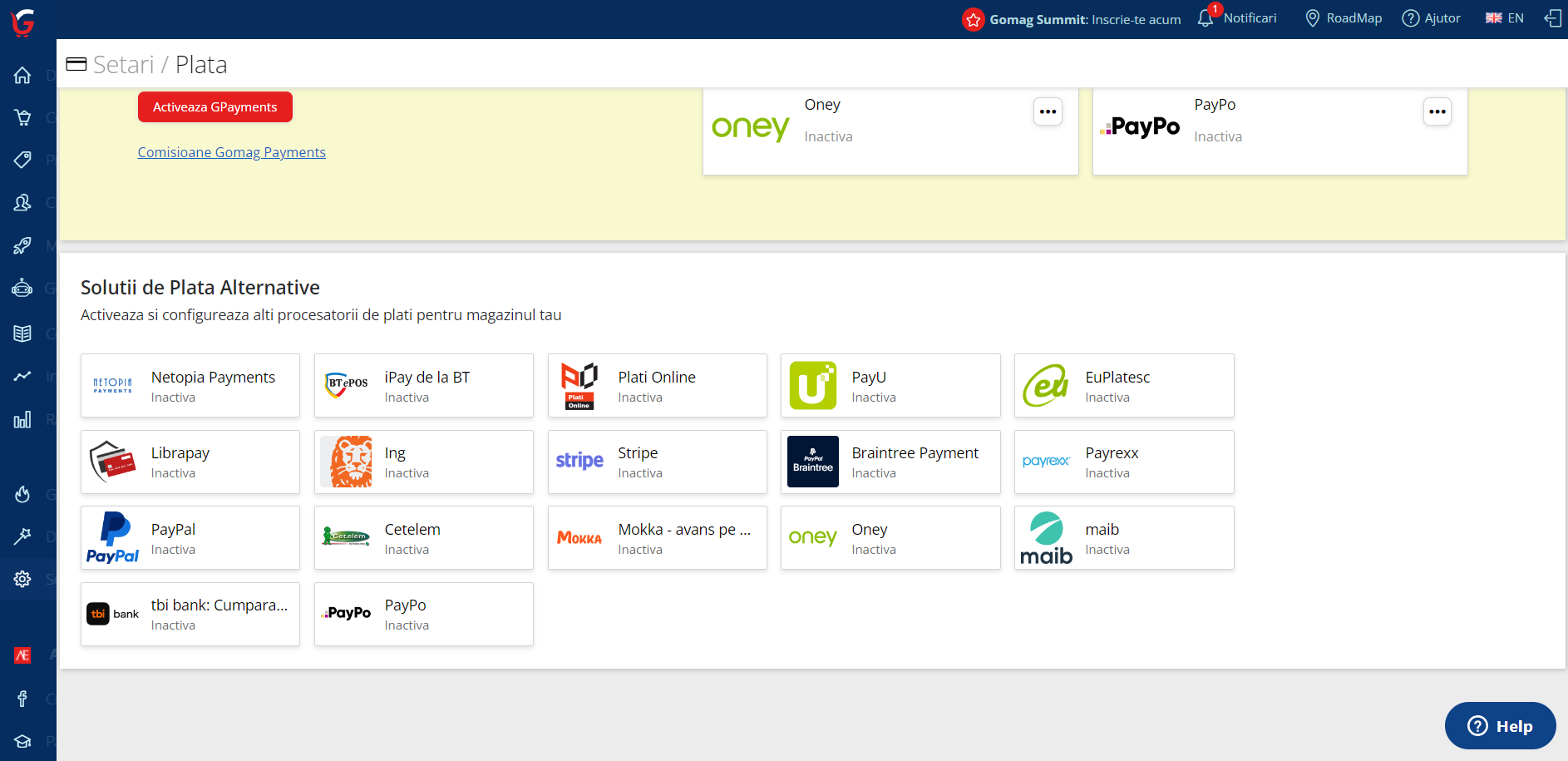Image resolution: width=1568 pixels, height=761 pixels.
Task: Switch language using EN flag
Action: pyautogui.click(x=1504, y=18)
